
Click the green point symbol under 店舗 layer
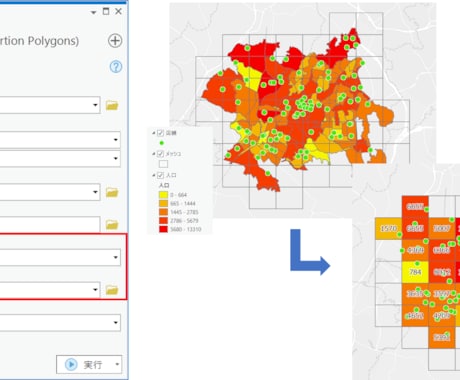(x=162, y=143)
